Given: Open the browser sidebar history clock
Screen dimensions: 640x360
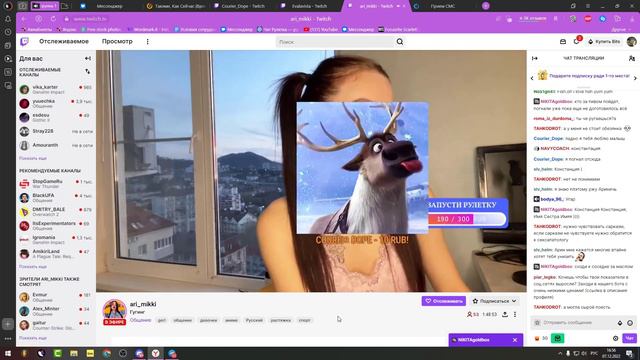Looking at the screenshot, I should 8,32.
